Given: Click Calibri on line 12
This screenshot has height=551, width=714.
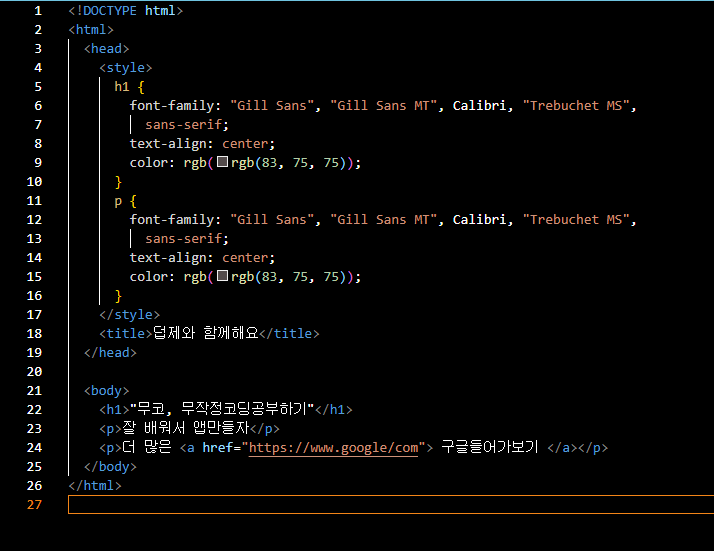Looking at the screenshot, I should 479,219.
